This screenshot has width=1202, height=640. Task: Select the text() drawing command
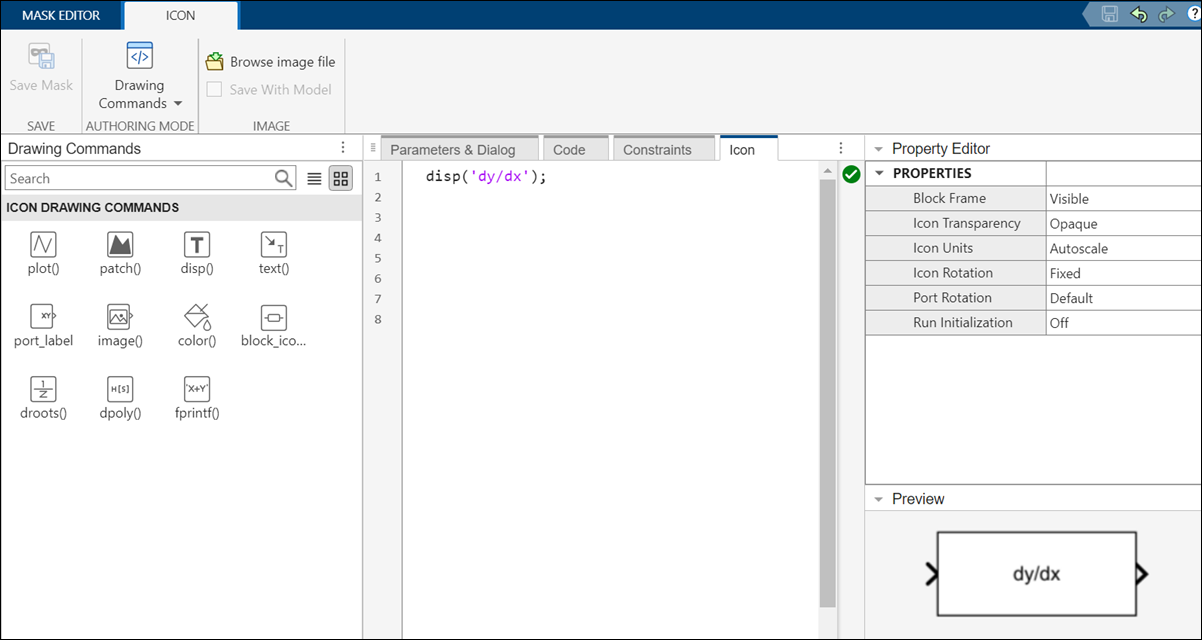point(272,253)
